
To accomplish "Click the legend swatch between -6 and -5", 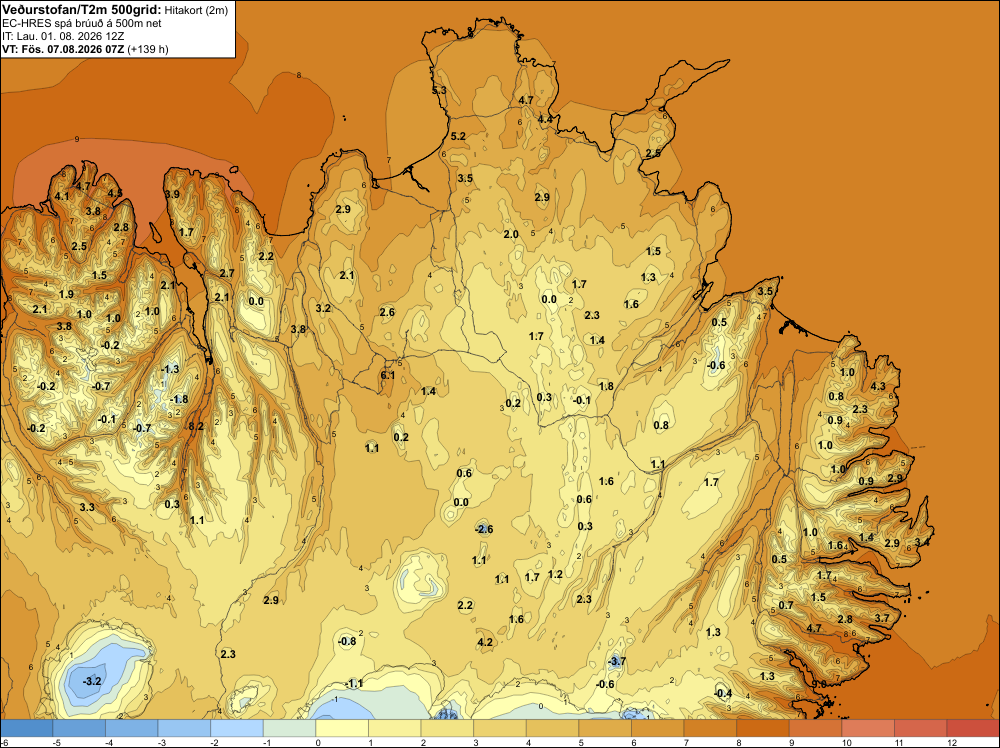I will coord(27,729).
